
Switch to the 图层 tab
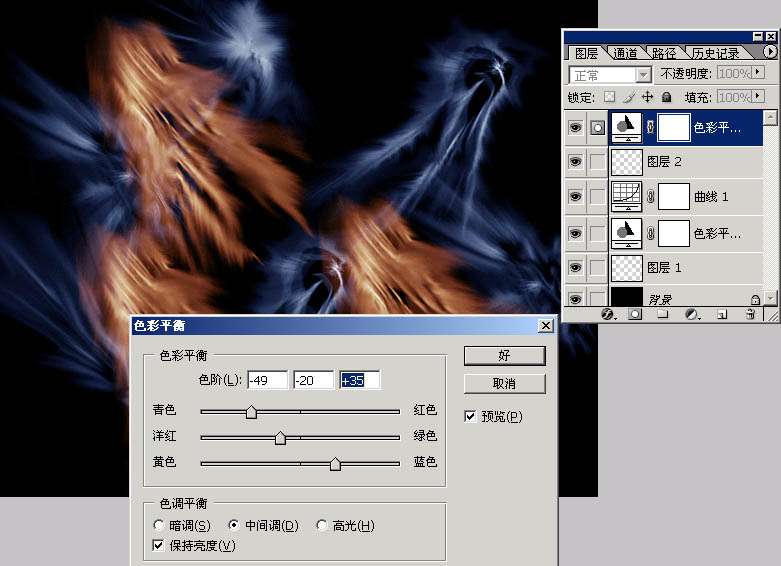click(586, 53)
